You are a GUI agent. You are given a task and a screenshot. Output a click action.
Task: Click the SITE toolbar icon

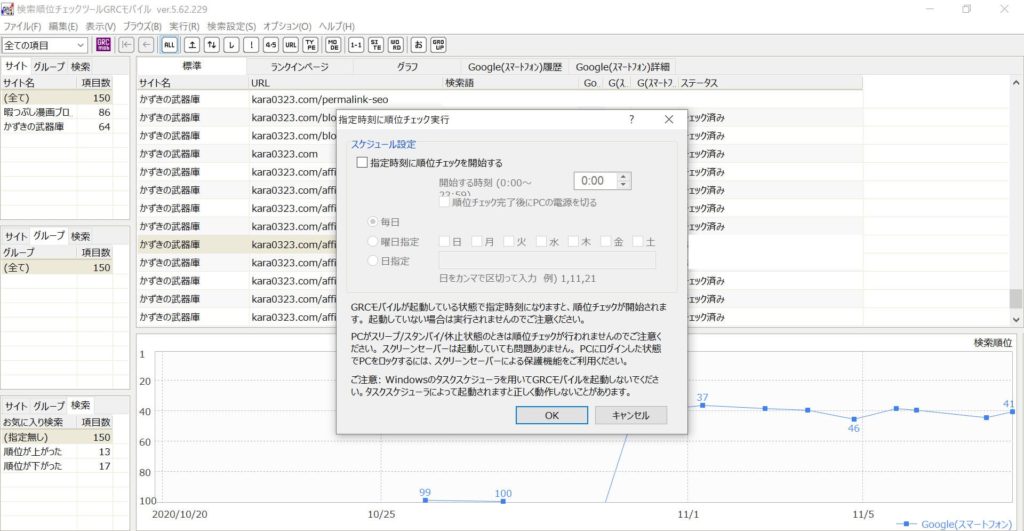click(x=376, y=44)
